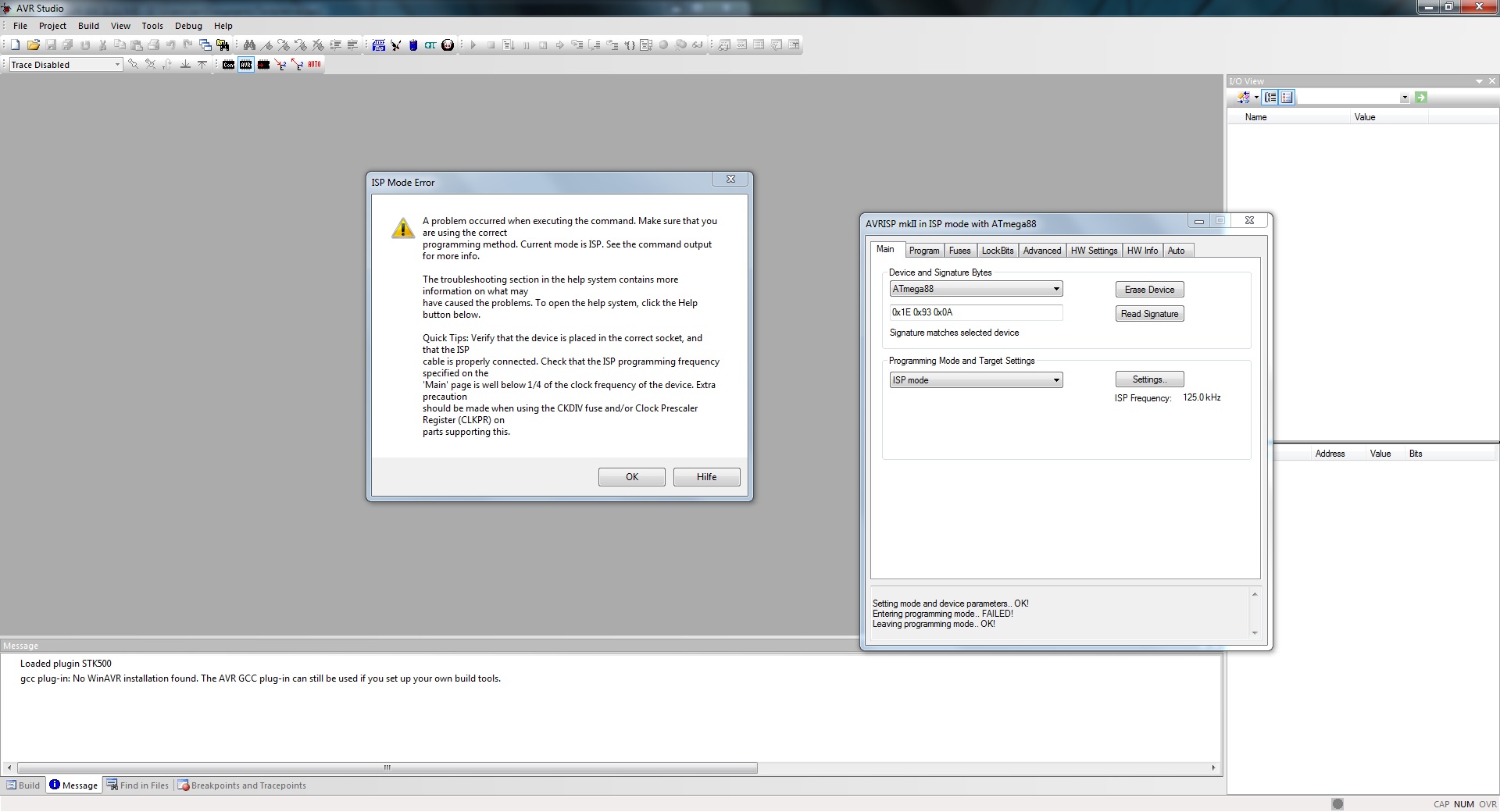Click the round face icon in toolbar

coord(448,45)
